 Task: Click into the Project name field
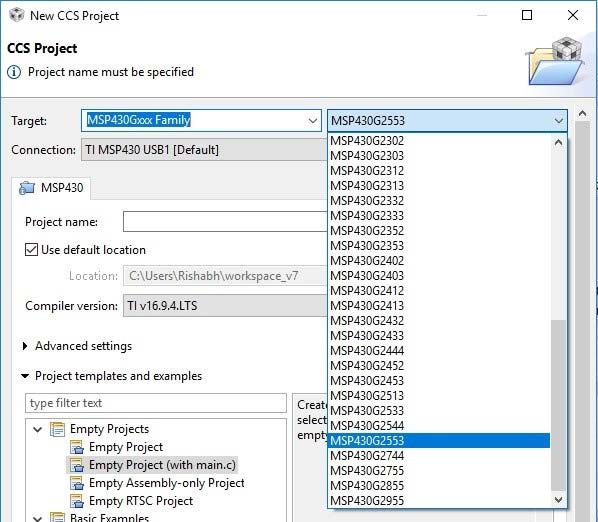[225, 222]
